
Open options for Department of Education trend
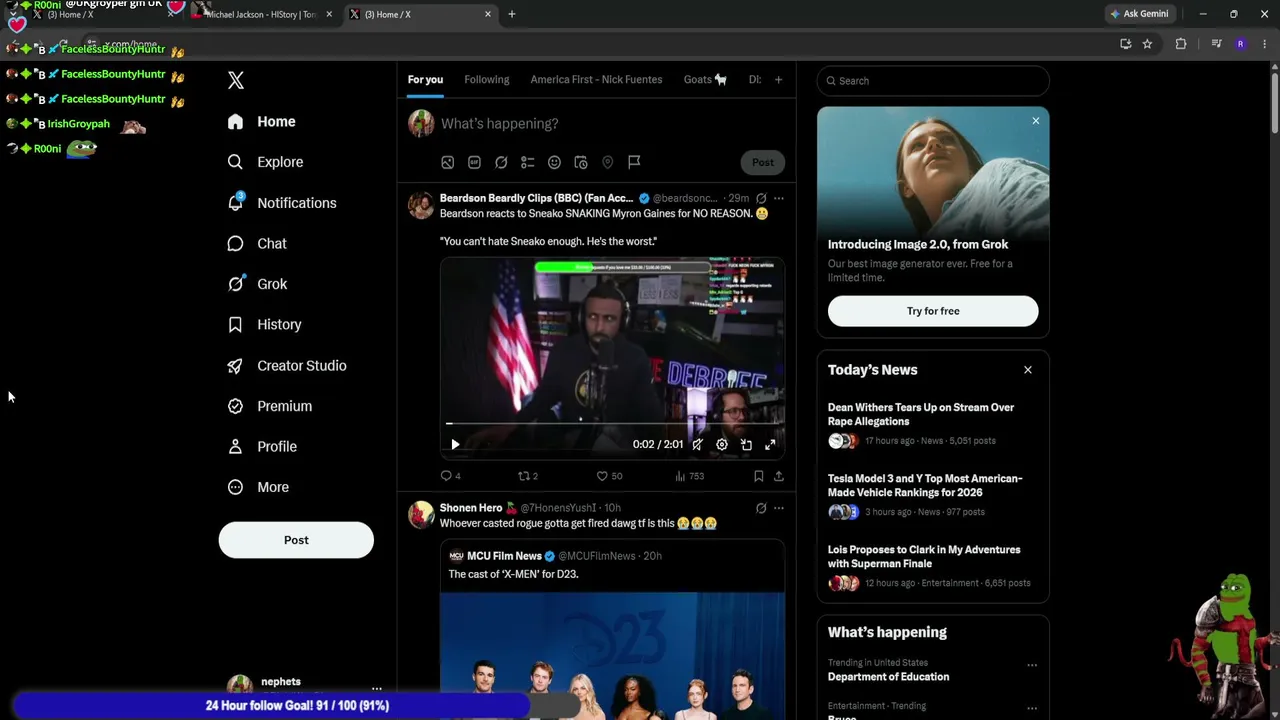[x=1032, y=665]
